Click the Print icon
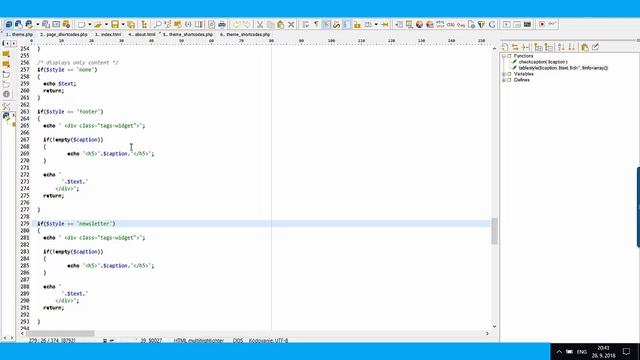This screenshot has width=640, height=360. point(222,24)
